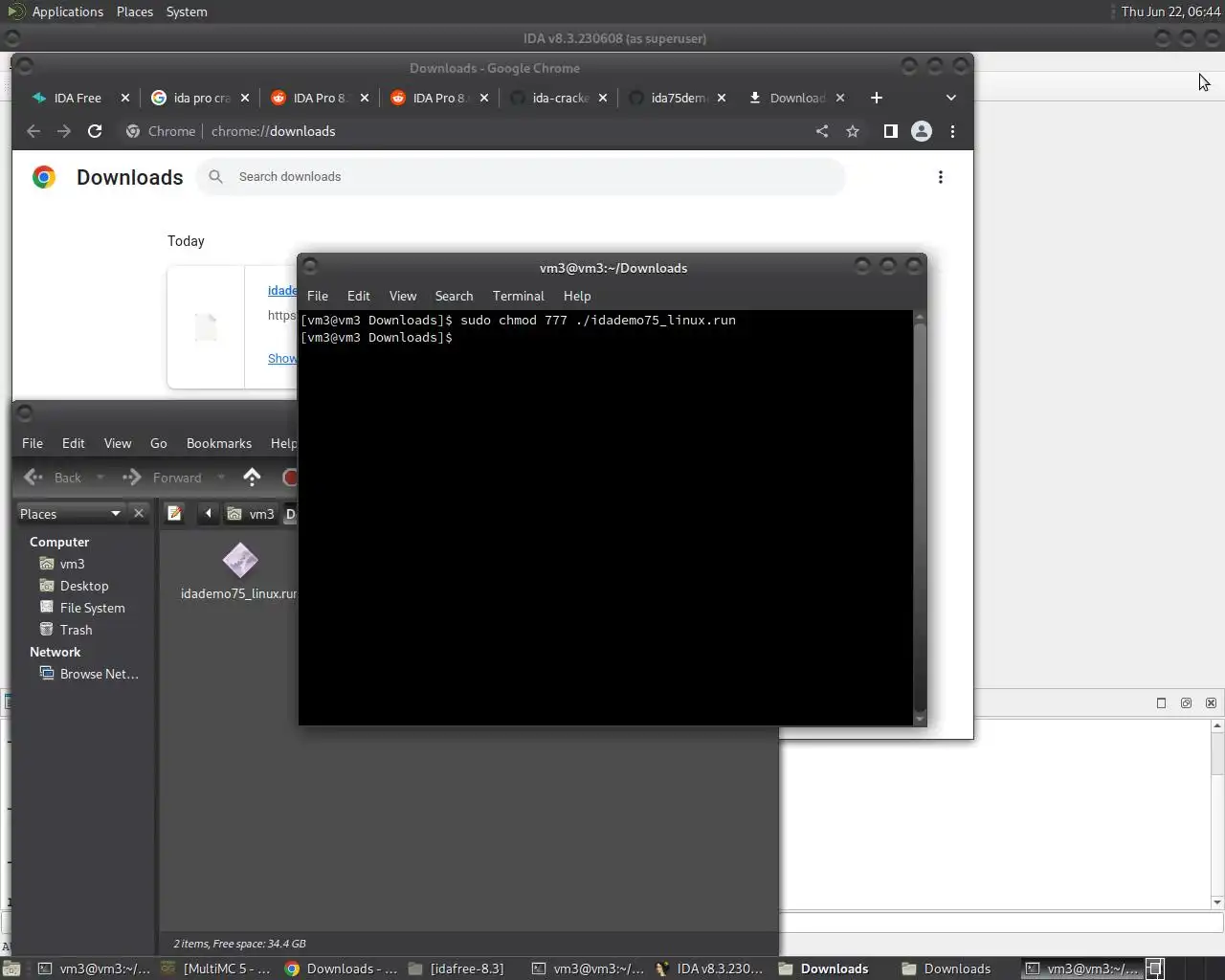Switch to idafree-8.3 taskbar item

[457, 969]
